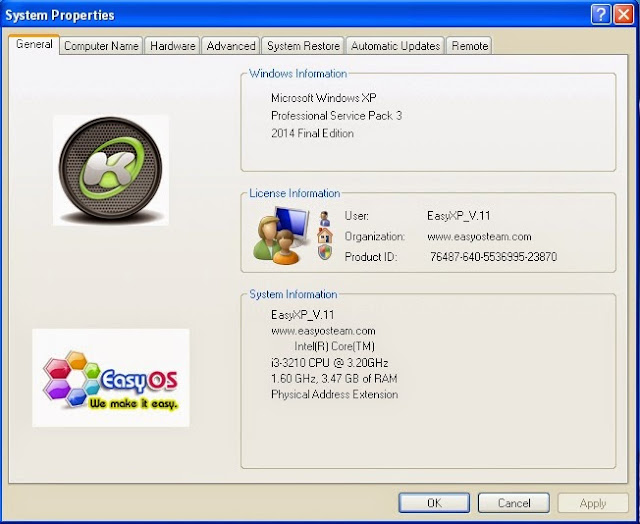The image size is (640, 524).
Task: Click www.easyosteam.com under System Information
Action: tap(323, 331)
